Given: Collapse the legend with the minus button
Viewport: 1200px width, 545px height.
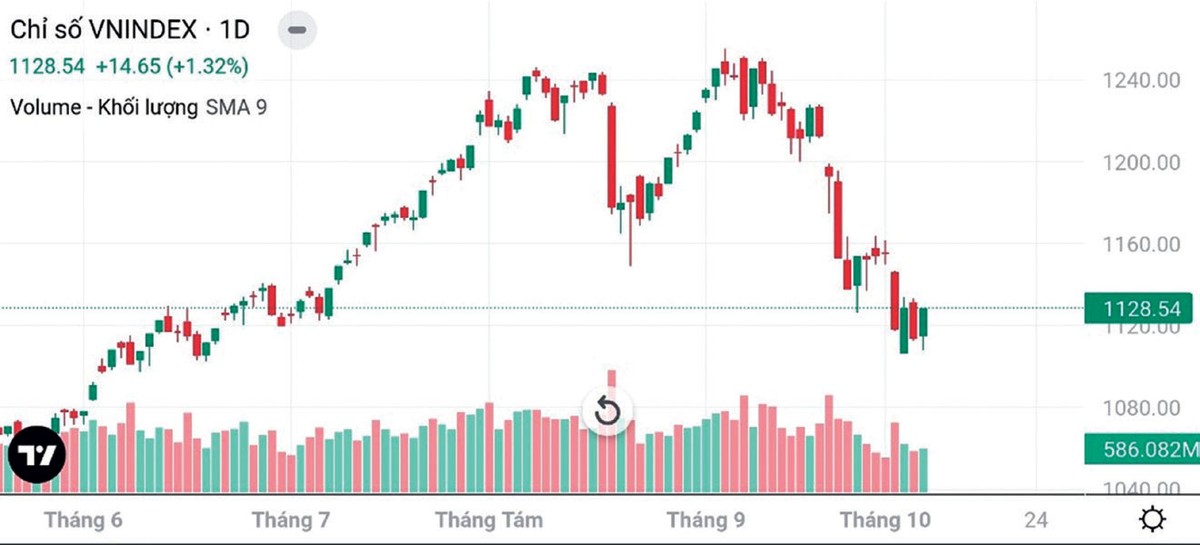Looking at the screenshot, I should click(296, 30).
